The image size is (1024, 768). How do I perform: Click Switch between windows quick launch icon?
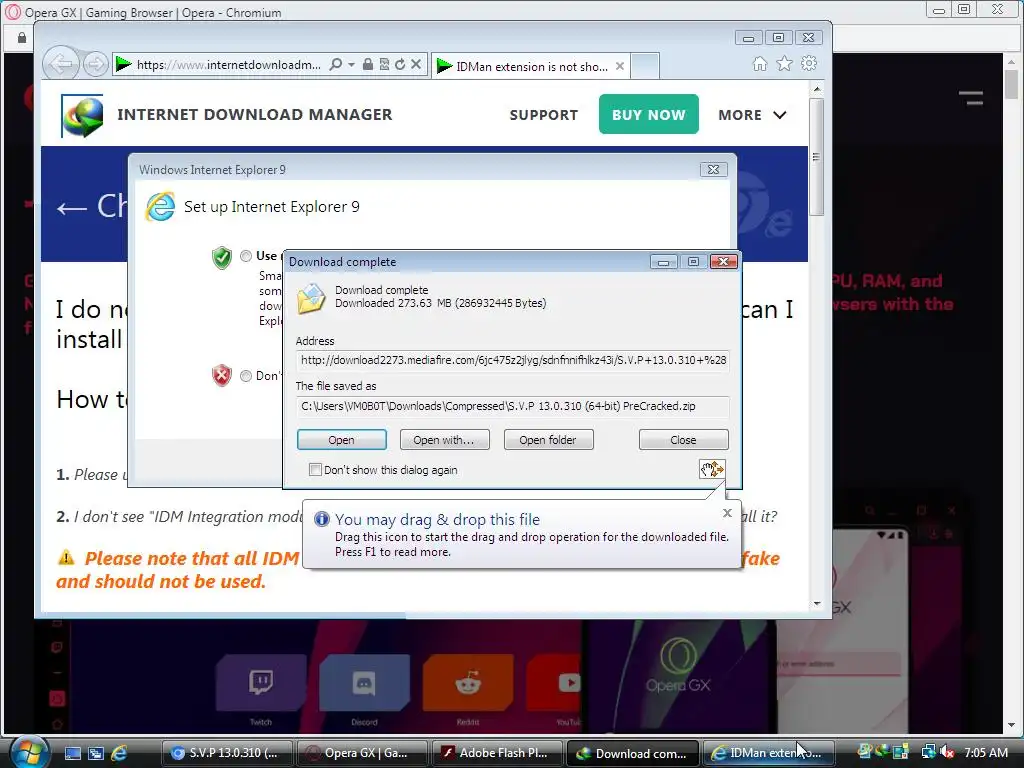click(x=96, y=753)
